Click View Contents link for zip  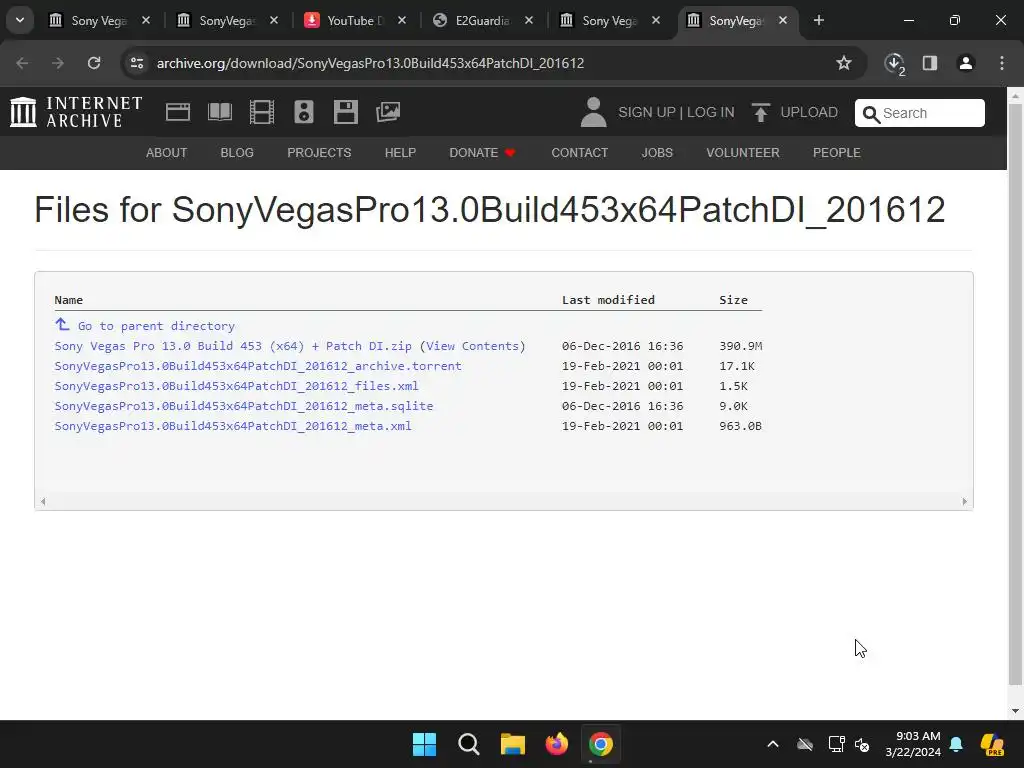click(473, 346)
